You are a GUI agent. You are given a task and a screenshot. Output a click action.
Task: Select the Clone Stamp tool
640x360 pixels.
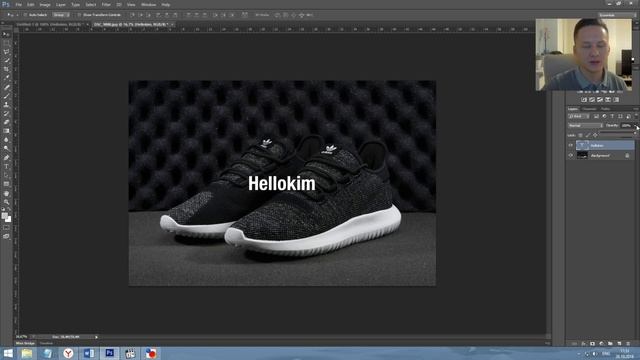6,104
